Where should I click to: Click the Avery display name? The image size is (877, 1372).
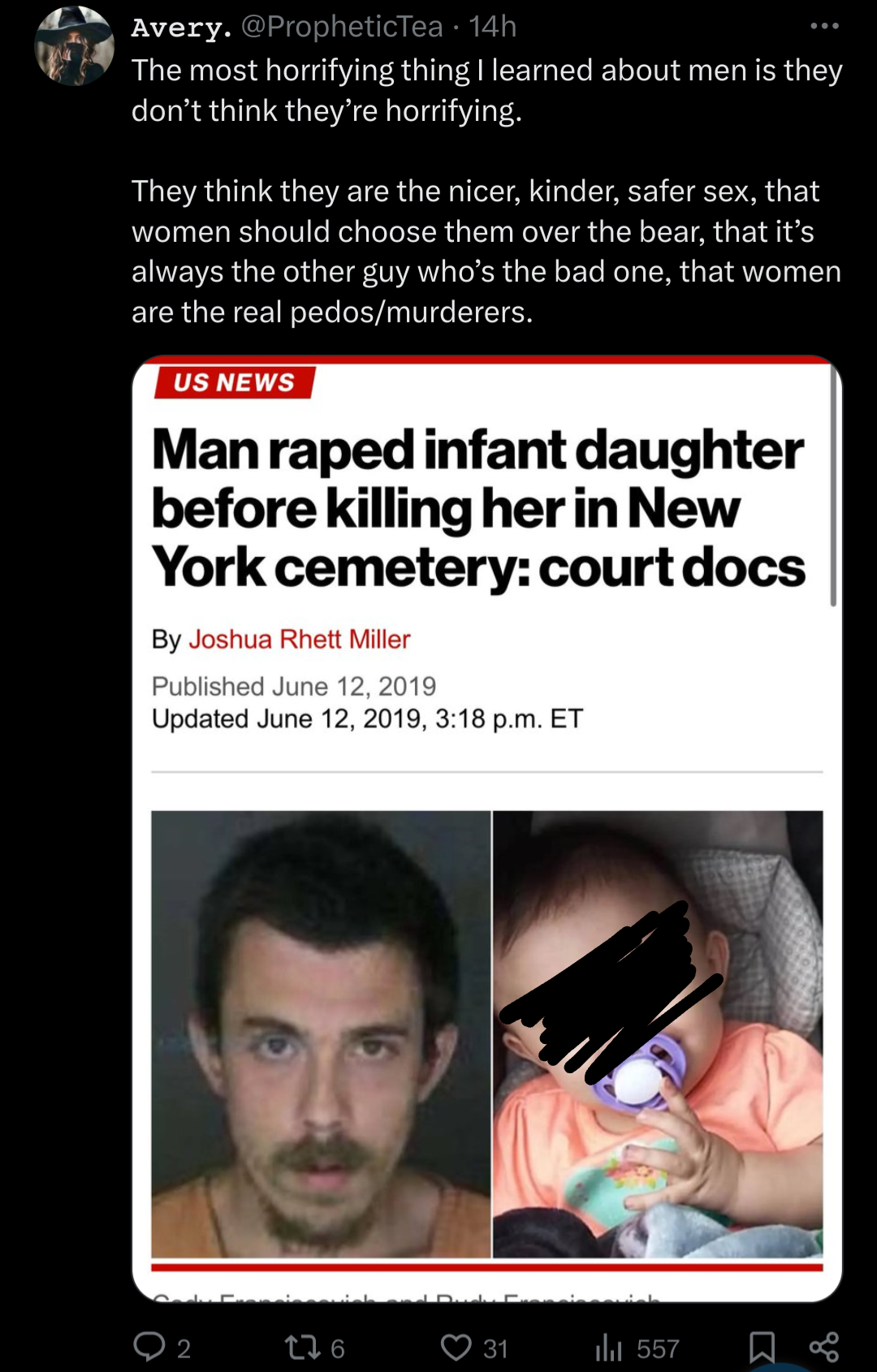tap(182, 27)
